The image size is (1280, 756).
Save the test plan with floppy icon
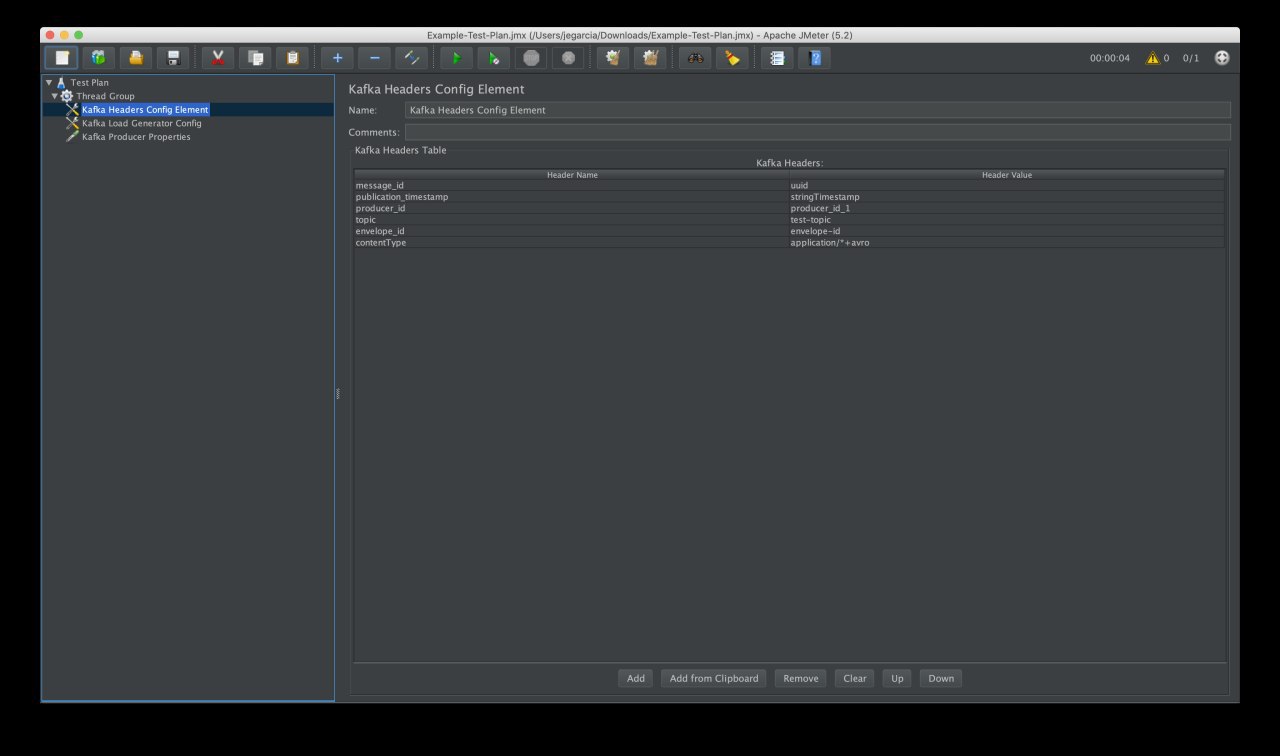173,58
